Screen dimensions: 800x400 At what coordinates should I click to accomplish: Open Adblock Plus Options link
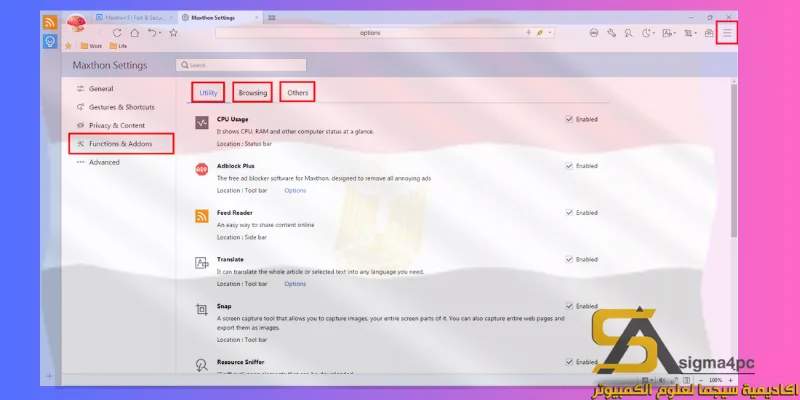tap(295, 190)
